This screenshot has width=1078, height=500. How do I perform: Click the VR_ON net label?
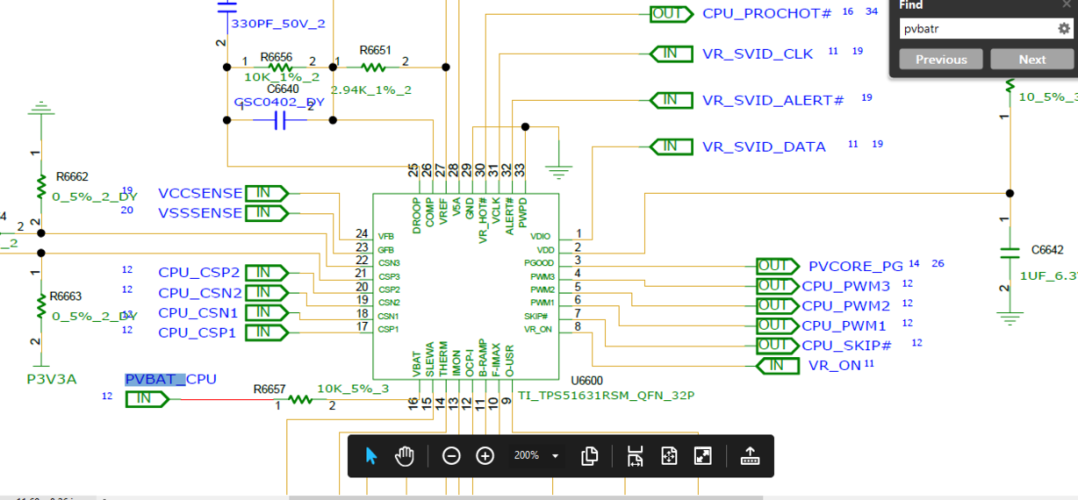coord(835,365)
